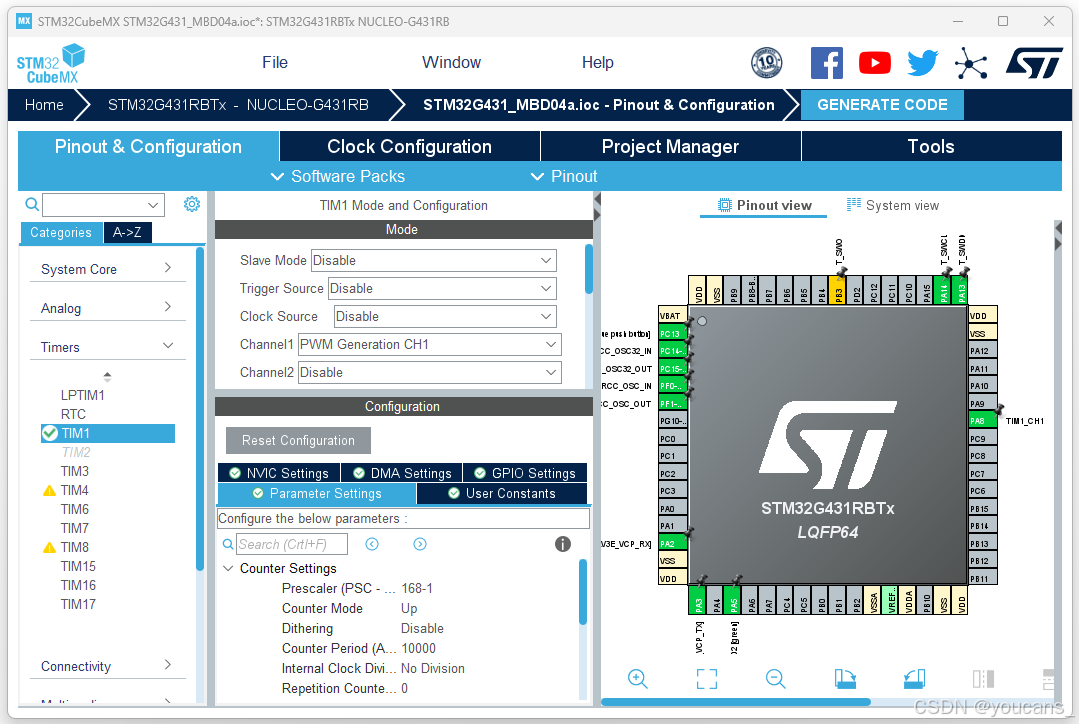The height and width of the screenshot is (724, 1079).
Task: Open the Channel1 PWM Generation dropdown
Action: (429, 345)
